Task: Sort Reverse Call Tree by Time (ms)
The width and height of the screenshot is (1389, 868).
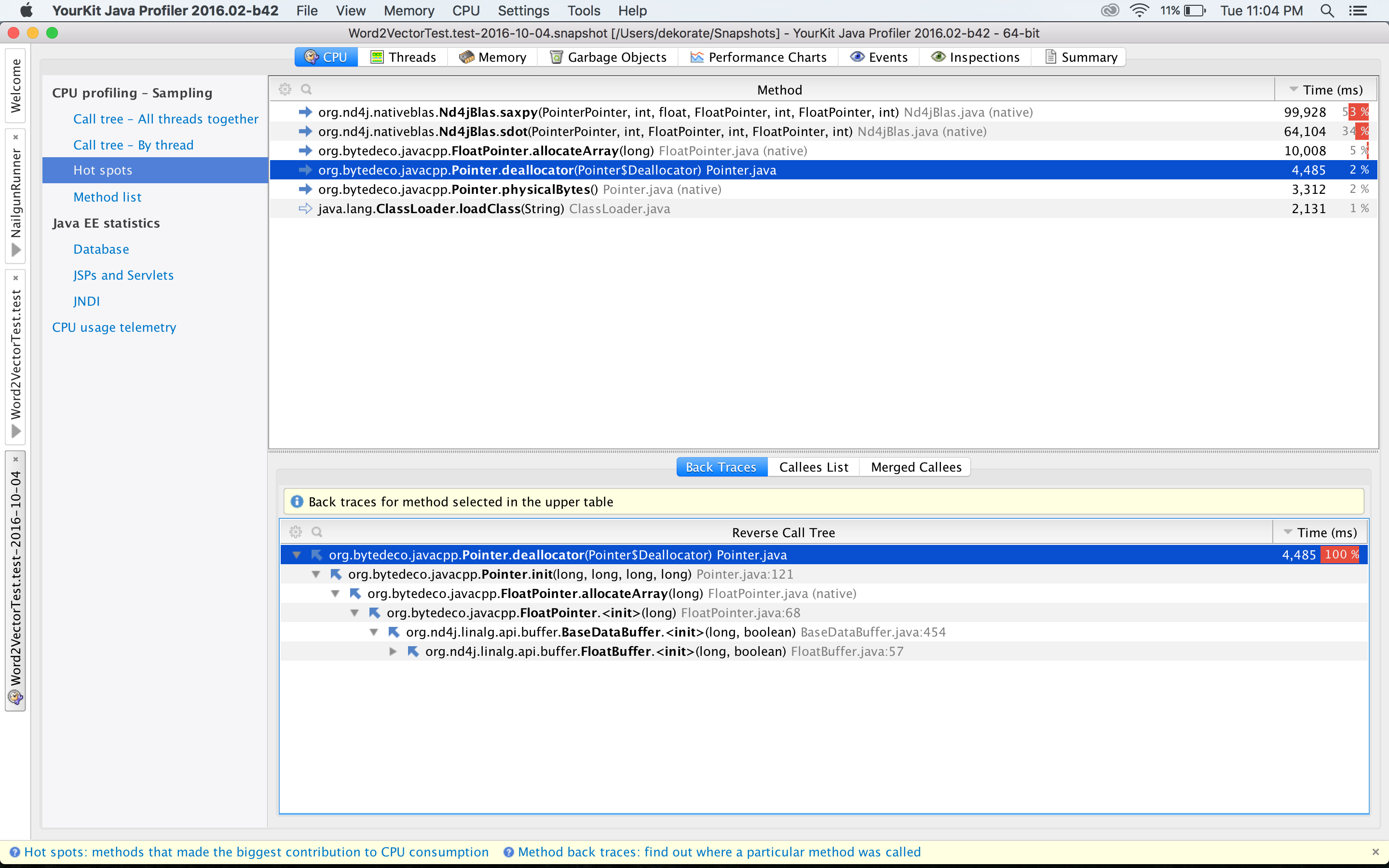Action: [1320, 532]
